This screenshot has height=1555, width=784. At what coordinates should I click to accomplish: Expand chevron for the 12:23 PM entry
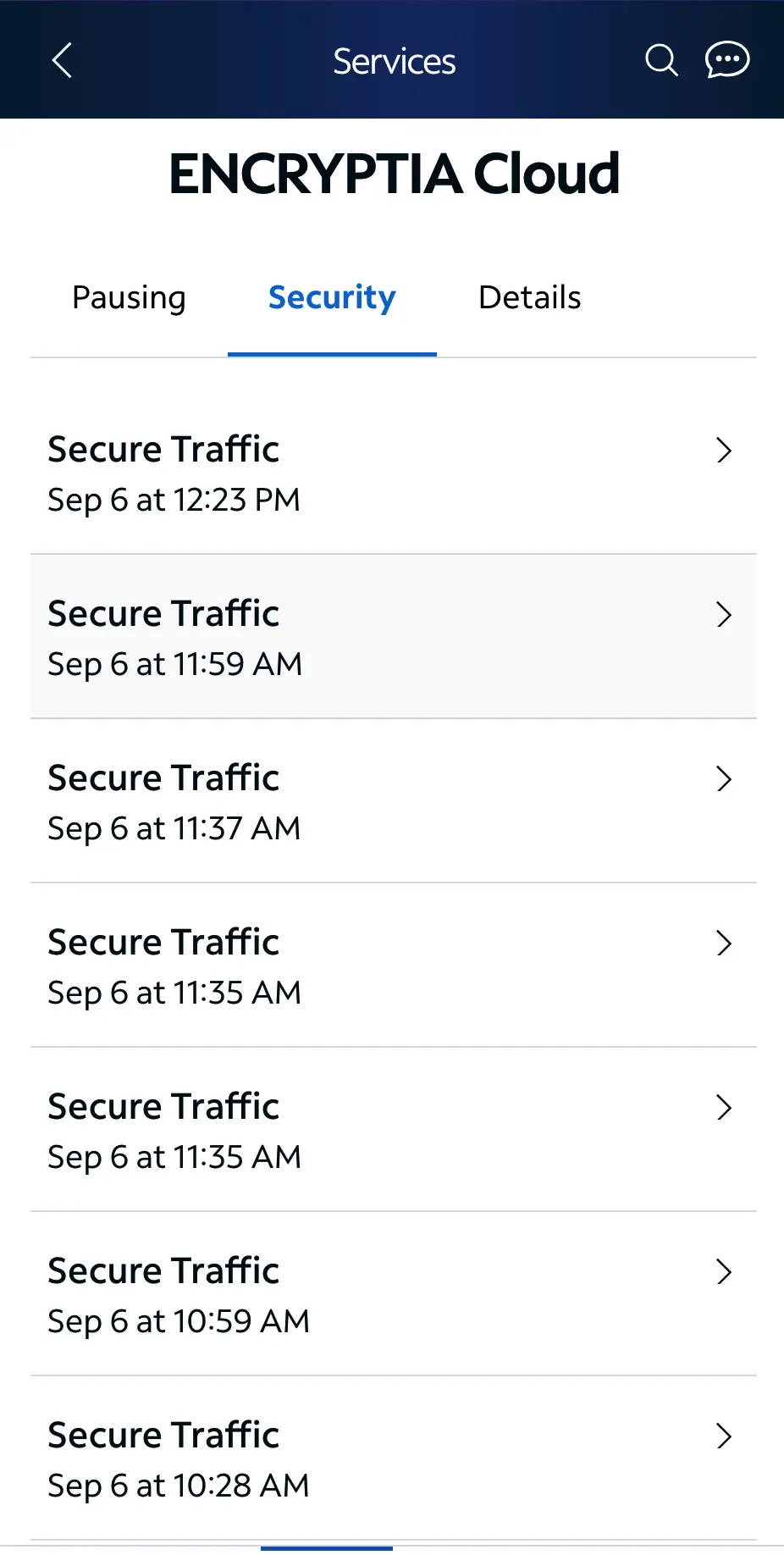click(723, 451)
